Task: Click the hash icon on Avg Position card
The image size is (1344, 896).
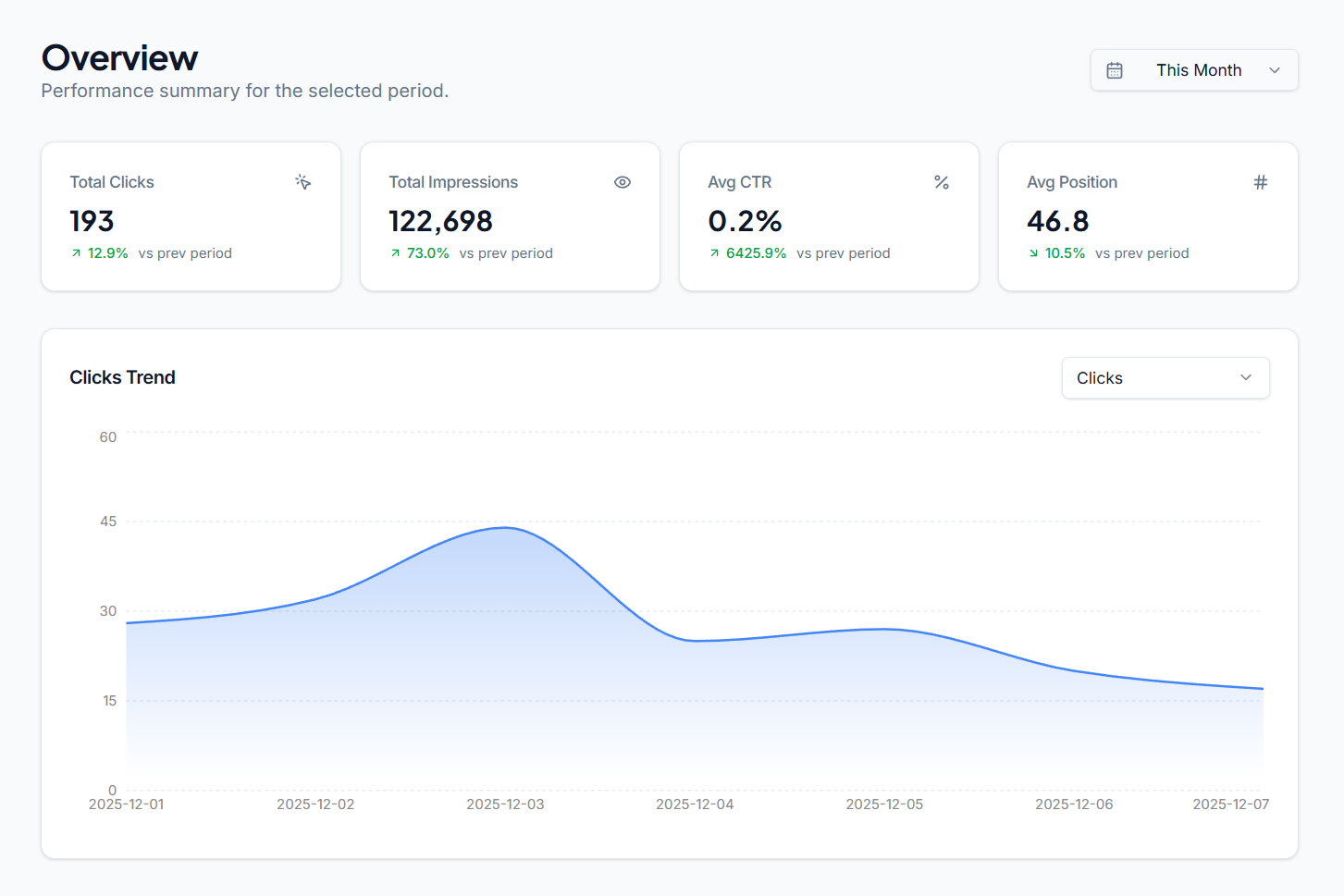Action: click(1261, 182)
